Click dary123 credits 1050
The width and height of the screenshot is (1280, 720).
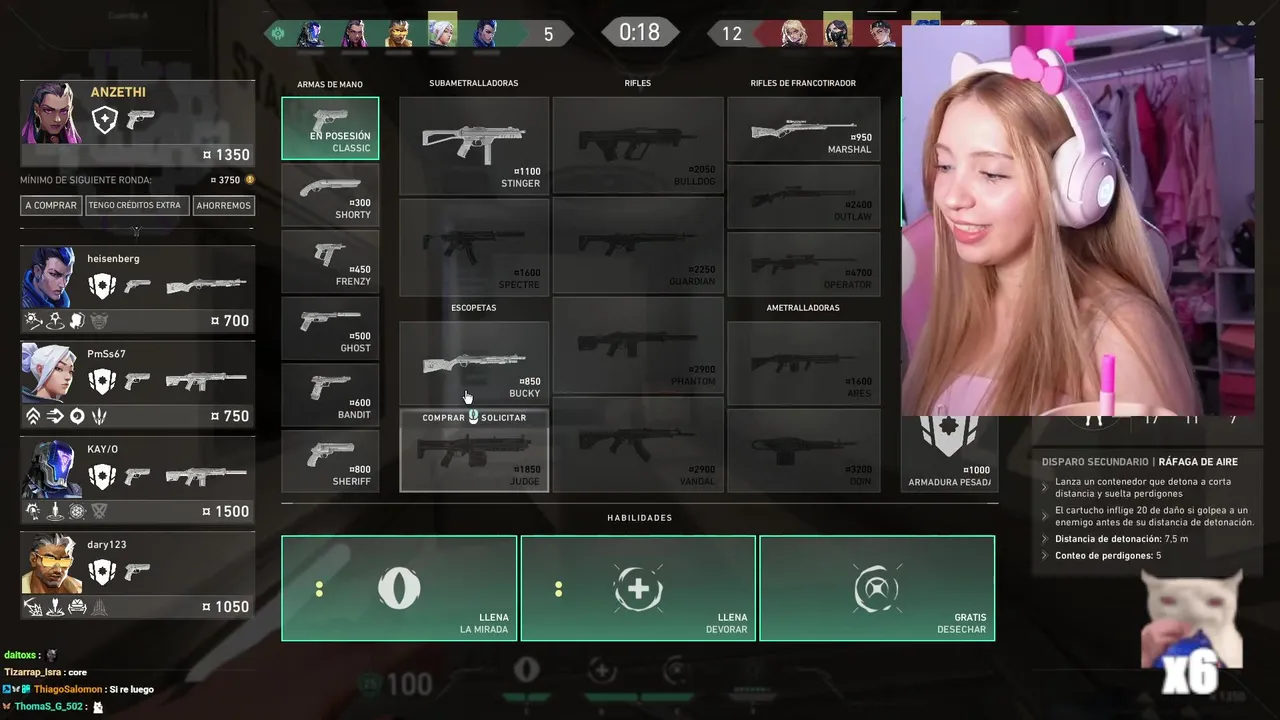(226, 607)
